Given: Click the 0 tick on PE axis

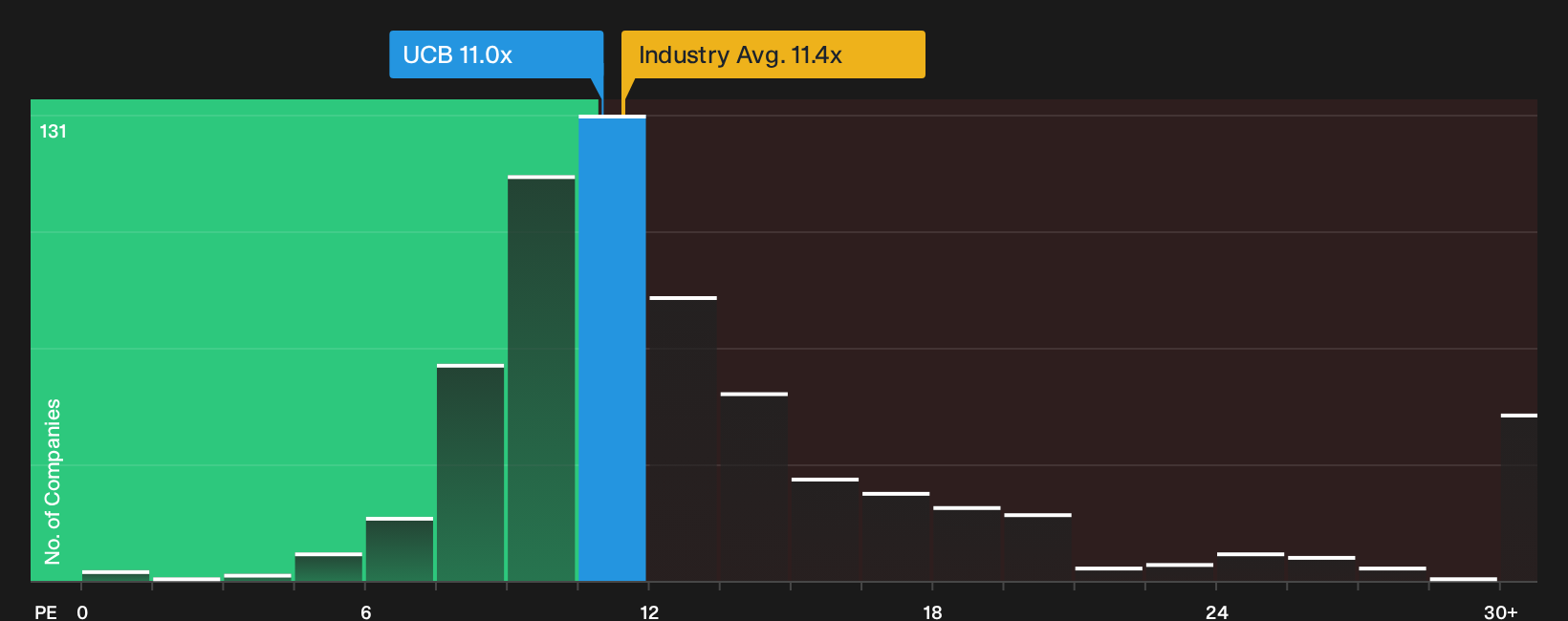Looking at the screenshot, I should point(82,612).
